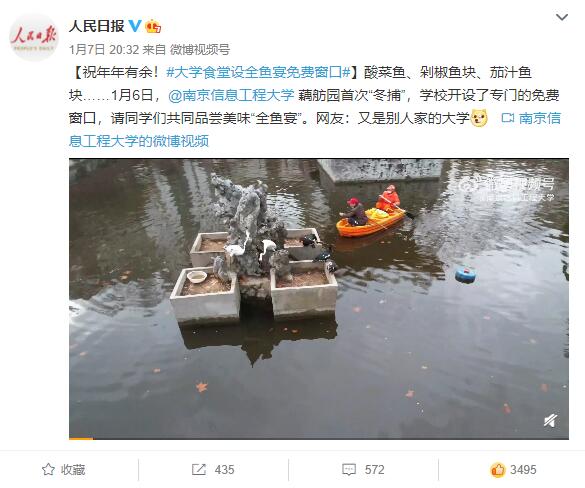Open 南京信息工程大学的微博视频 link
This screenshot has width=585, height=488.
coord(315,129)
